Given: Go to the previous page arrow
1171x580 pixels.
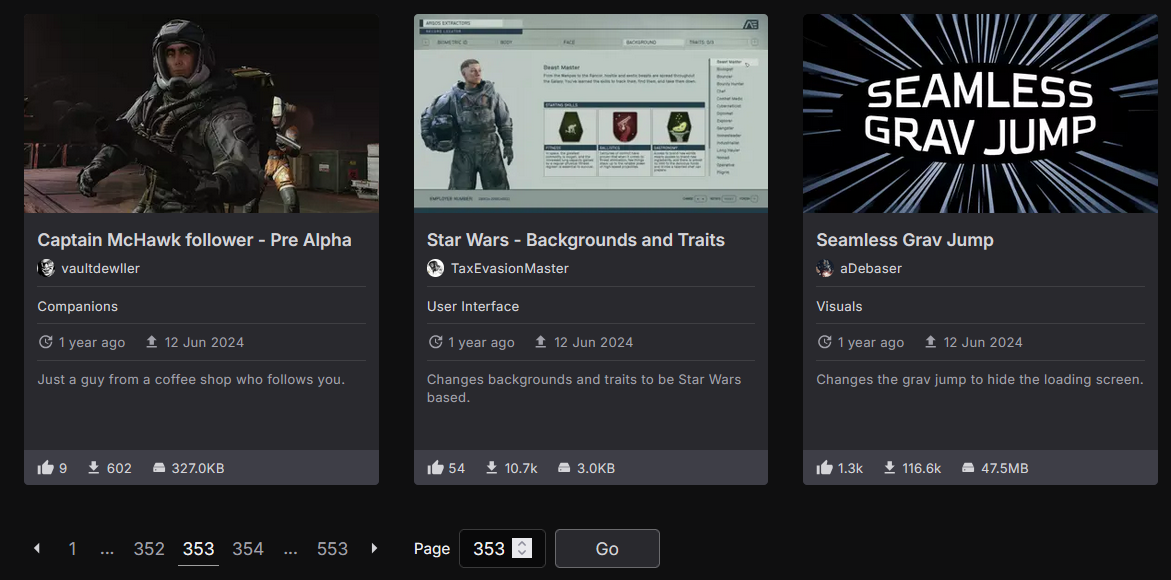Looking at the screenshot, I should 37,549.
